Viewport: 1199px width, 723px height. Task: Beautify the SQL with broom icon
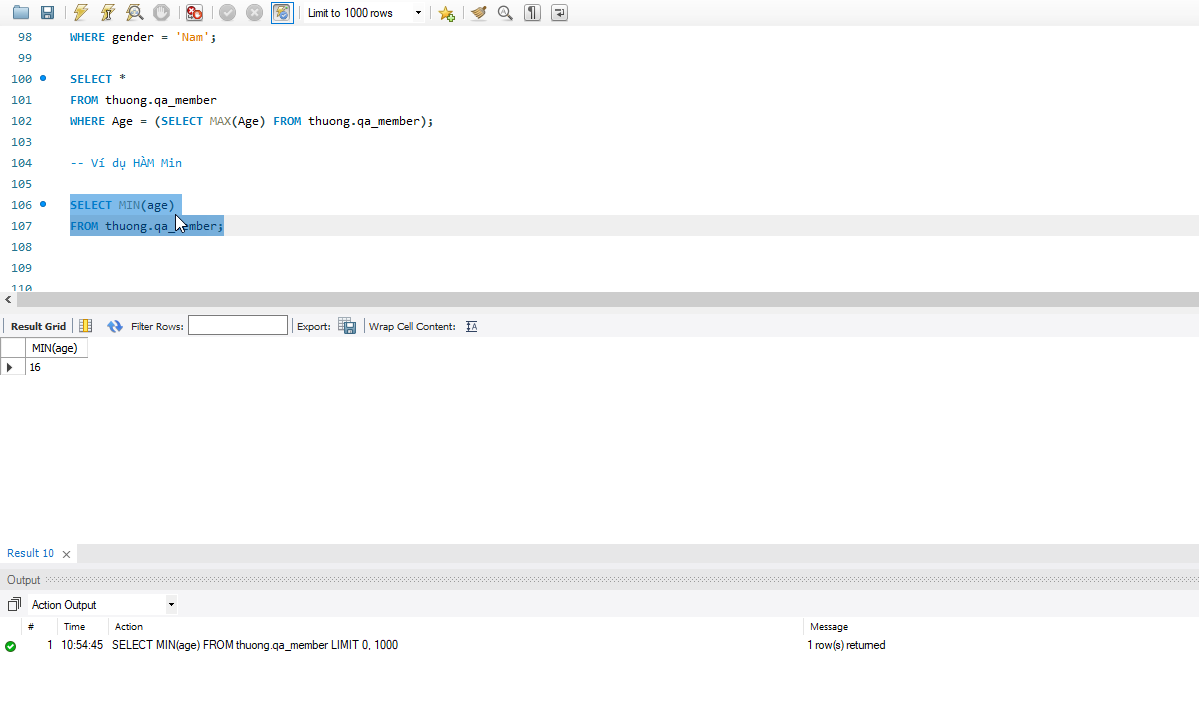(479, 12)
